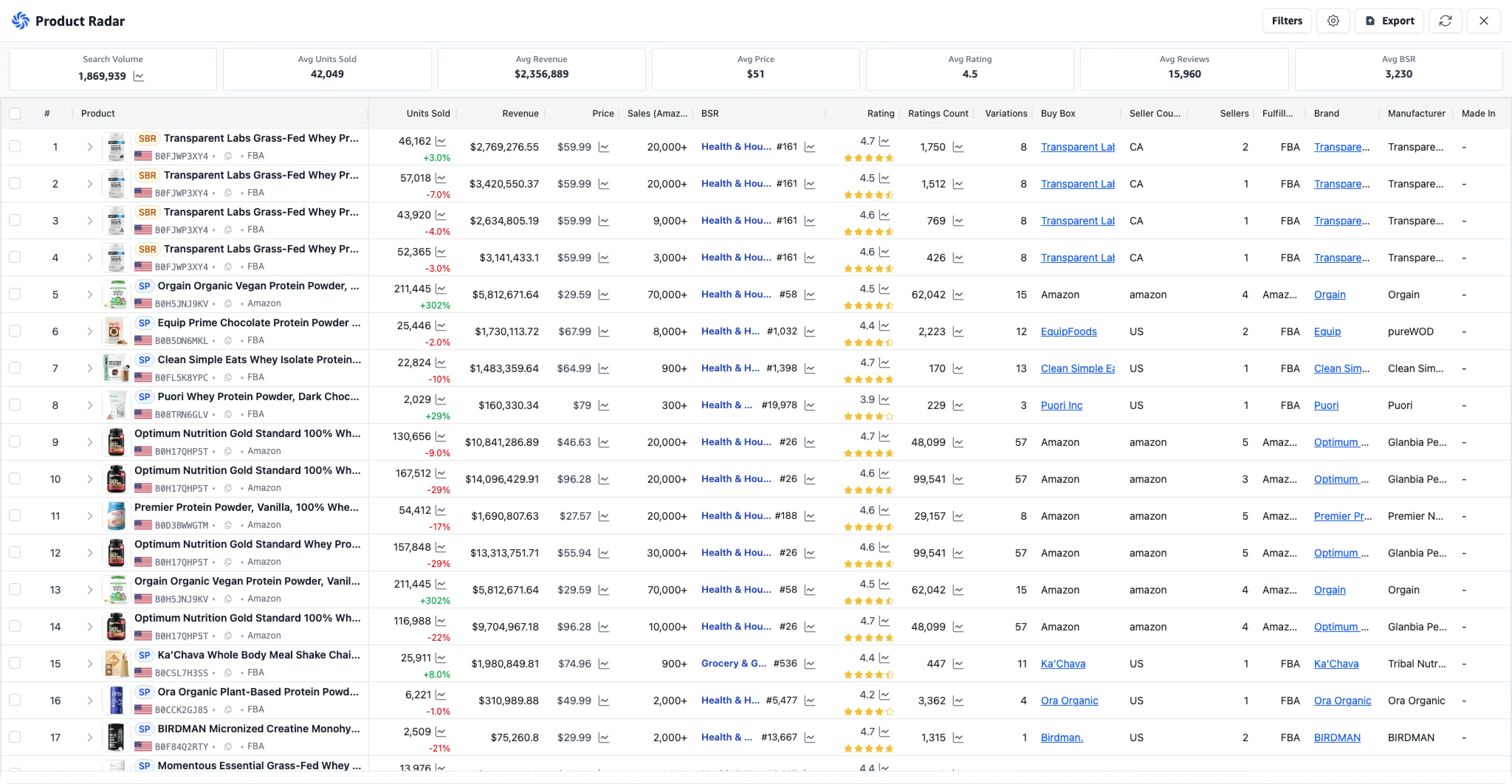Click Ka'Chava Meal Shake product thumbnail
This screenshot has height=784, width=1512.
tap(116, 664)
